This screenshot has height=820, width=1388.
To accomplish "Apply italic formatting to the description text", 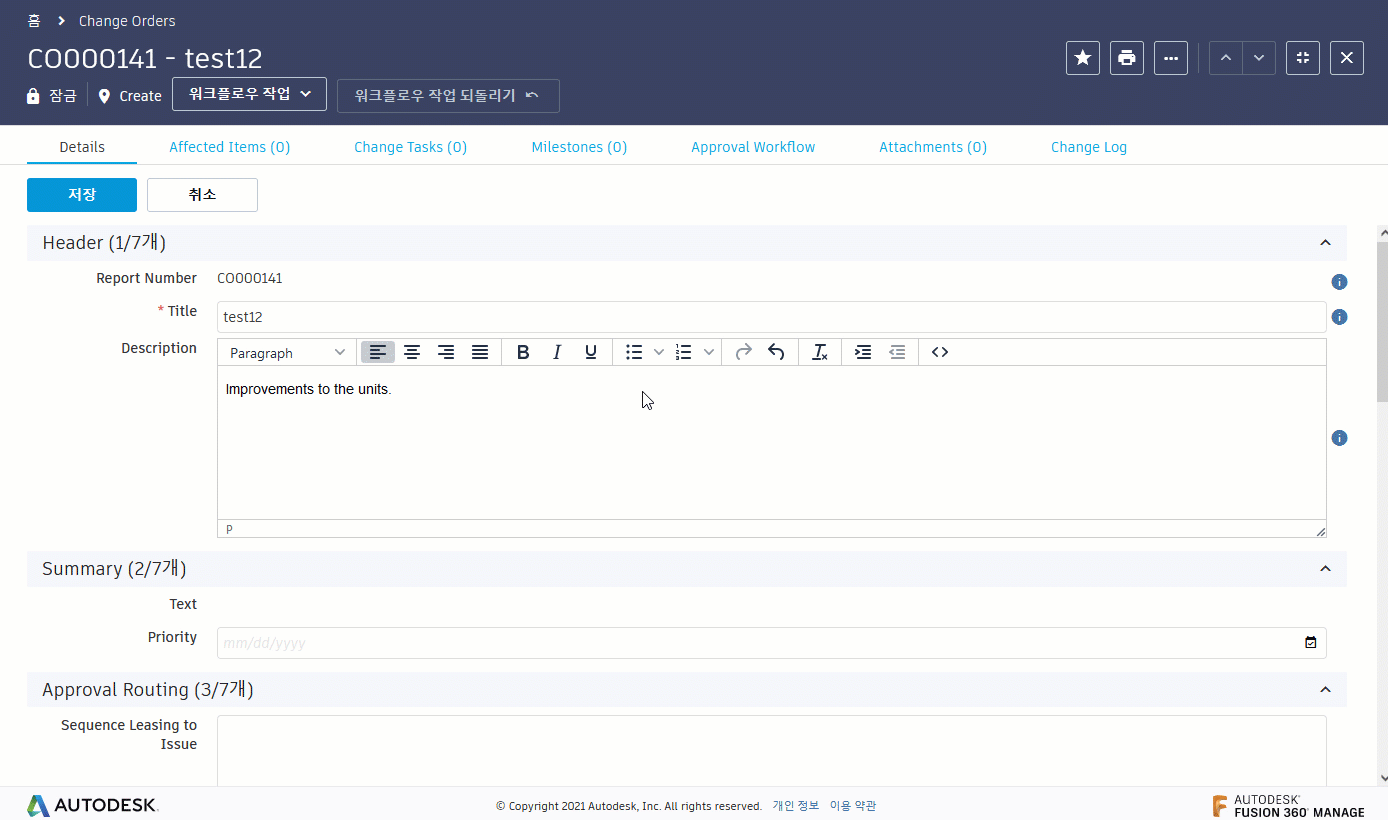I will pyautogui.click(x=557, y=351).
